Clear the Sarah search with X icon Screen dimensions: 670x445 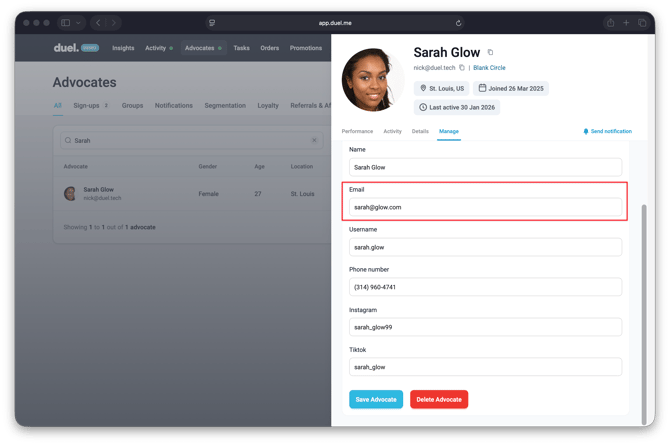tap(314, 141)
